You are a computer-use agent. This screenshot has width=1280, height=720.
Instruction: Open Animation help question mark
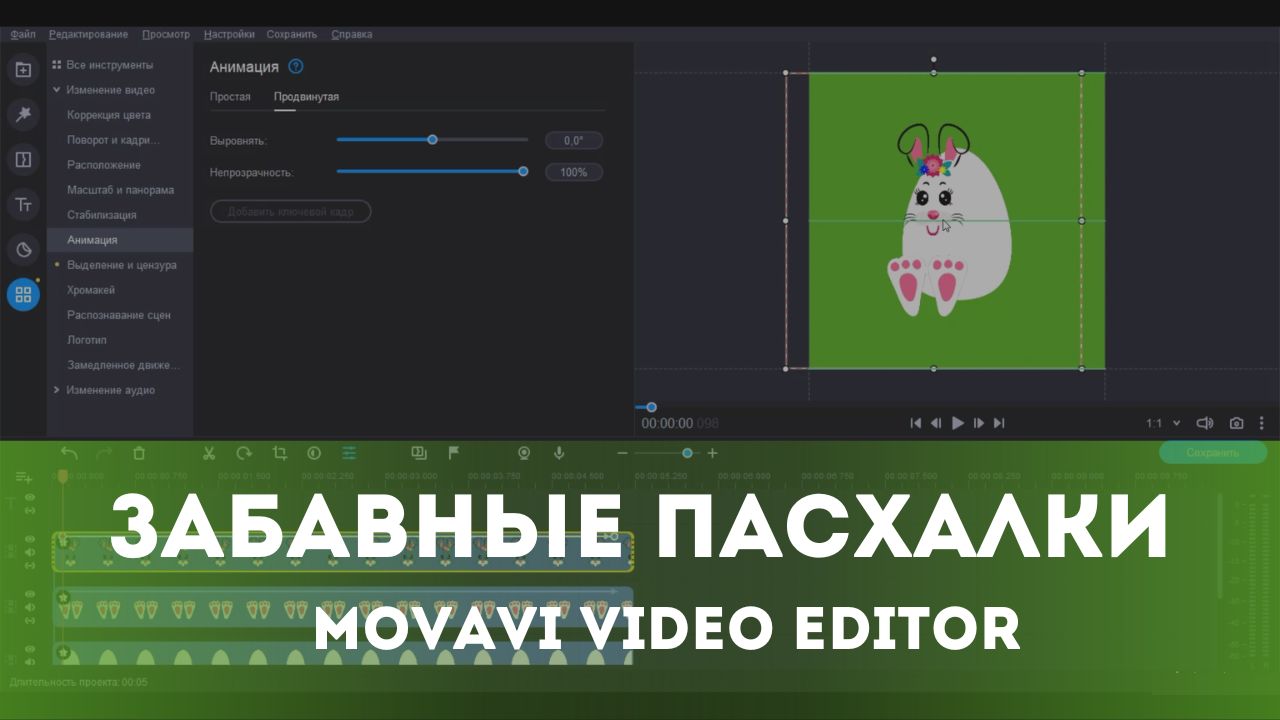tap(295, 67)
